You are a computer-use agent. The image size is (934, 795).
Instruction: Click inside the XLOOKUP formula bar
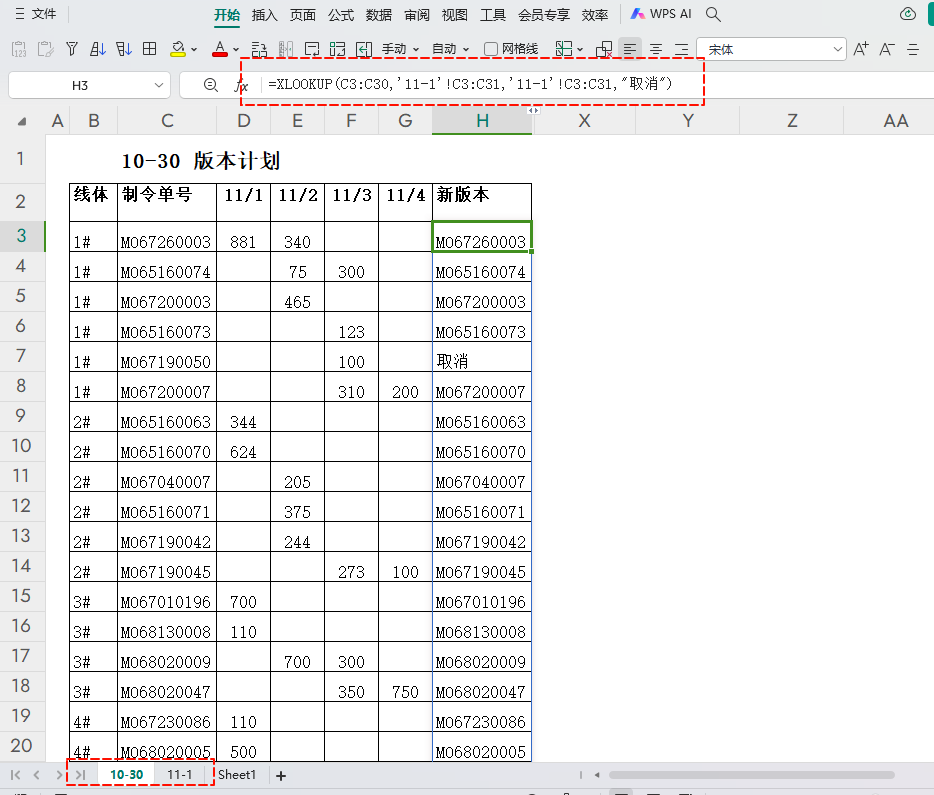pyautogui.click(x=470, y=84)
